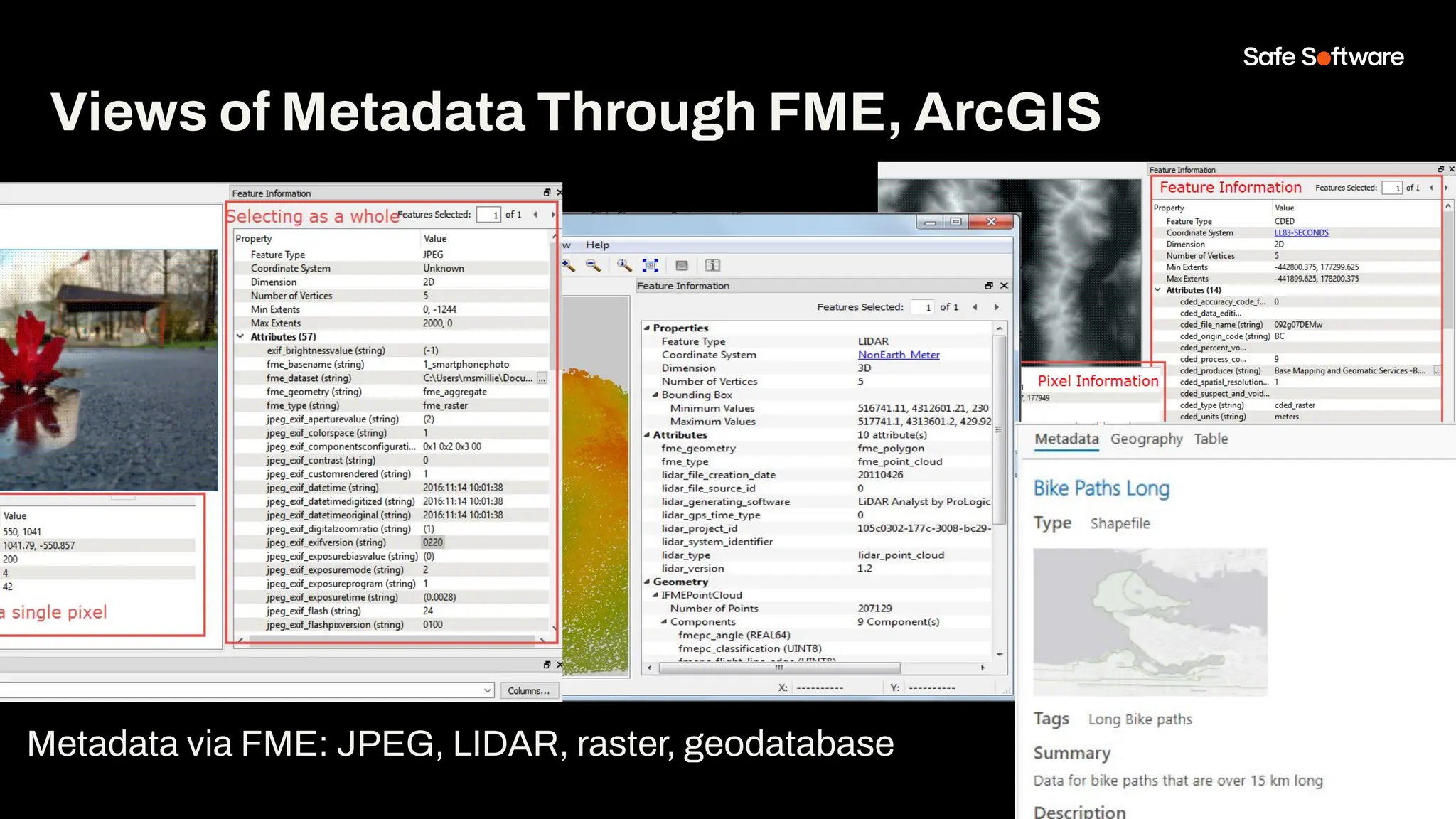Image resolution: width=1456 pixels, height=819 pixels.
Task: Open the dropdown beside Columns button
Action: [488, 690]
